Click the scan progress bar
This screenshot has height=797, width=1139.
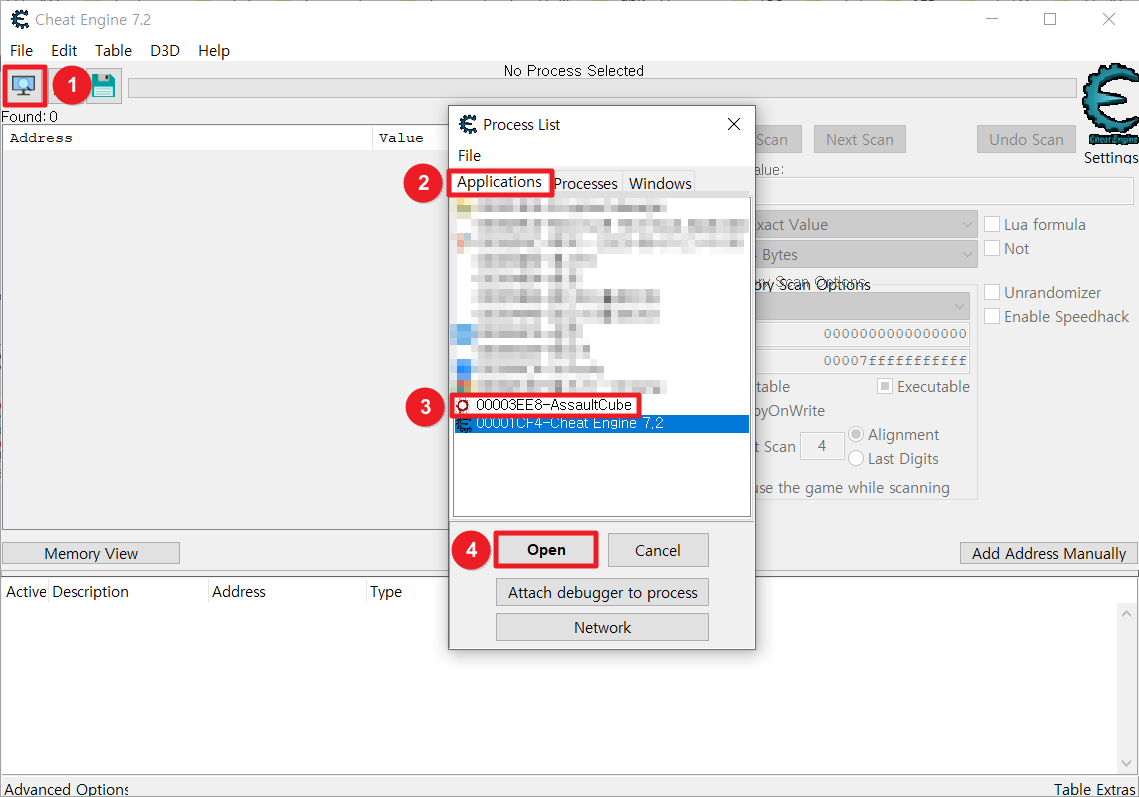tap(602, 88)
